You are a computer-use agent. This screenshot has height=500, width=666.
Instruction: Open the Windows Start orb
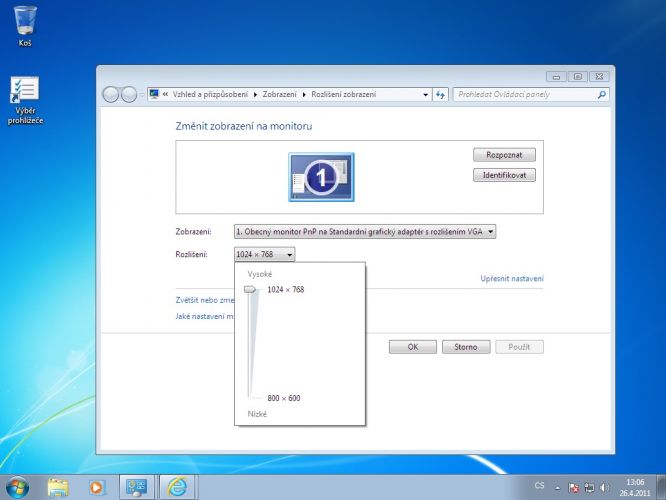(17, 487)
